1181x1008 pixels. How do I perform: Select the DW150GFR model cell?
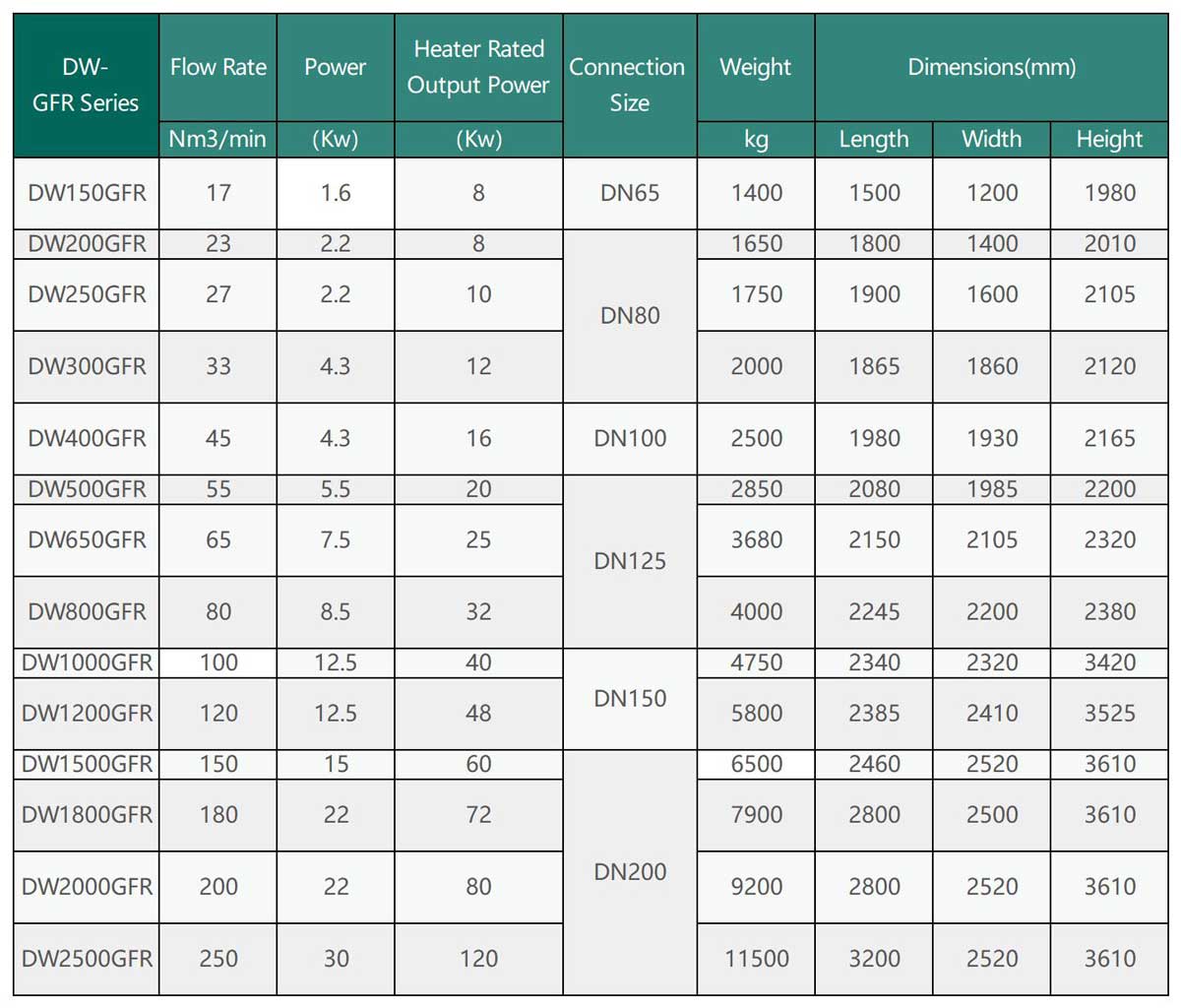point(84,193)
